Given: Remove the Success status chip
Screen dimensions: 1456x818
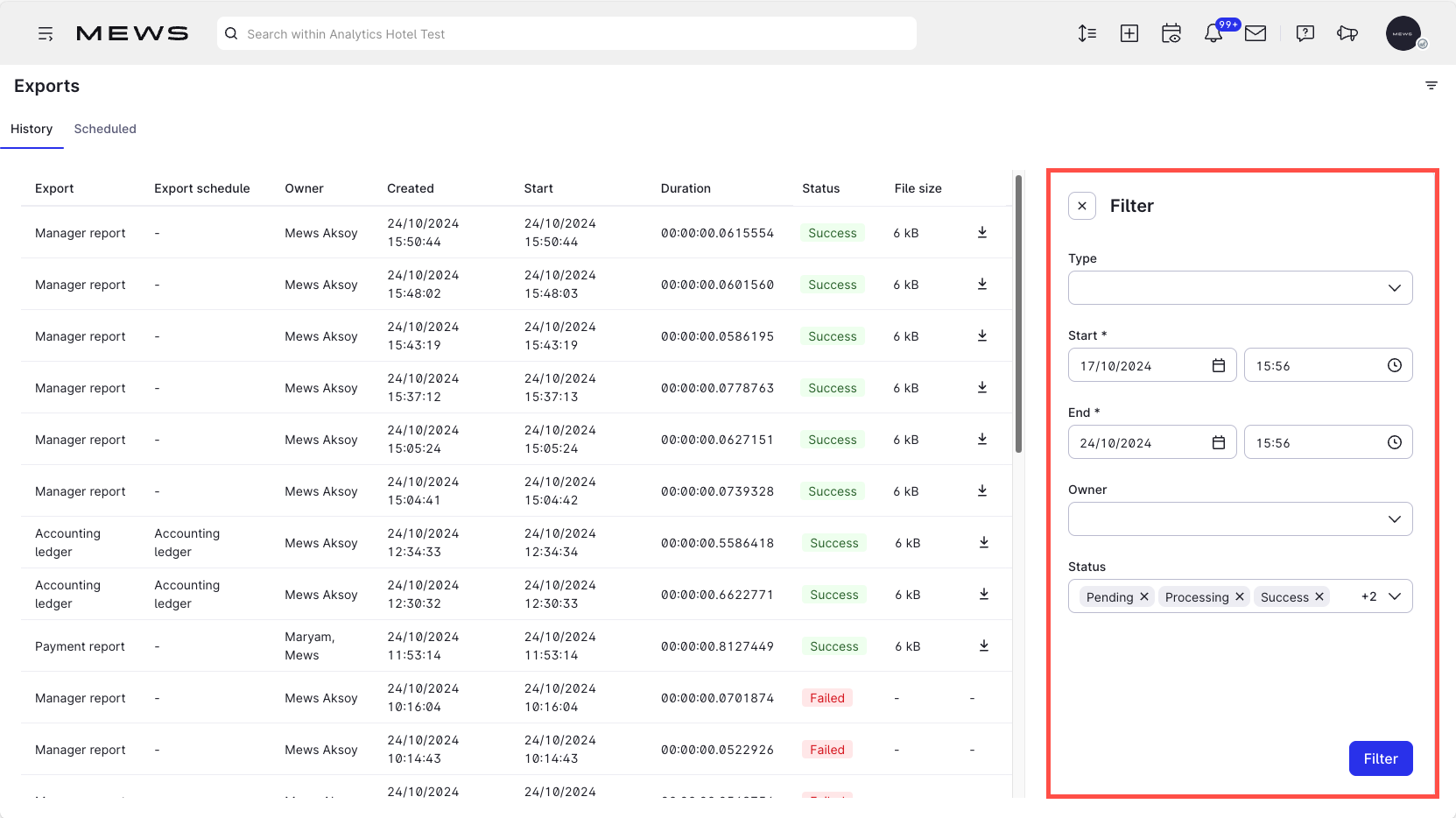Looking at the screenshot, I should click(x=1319, y=596).
